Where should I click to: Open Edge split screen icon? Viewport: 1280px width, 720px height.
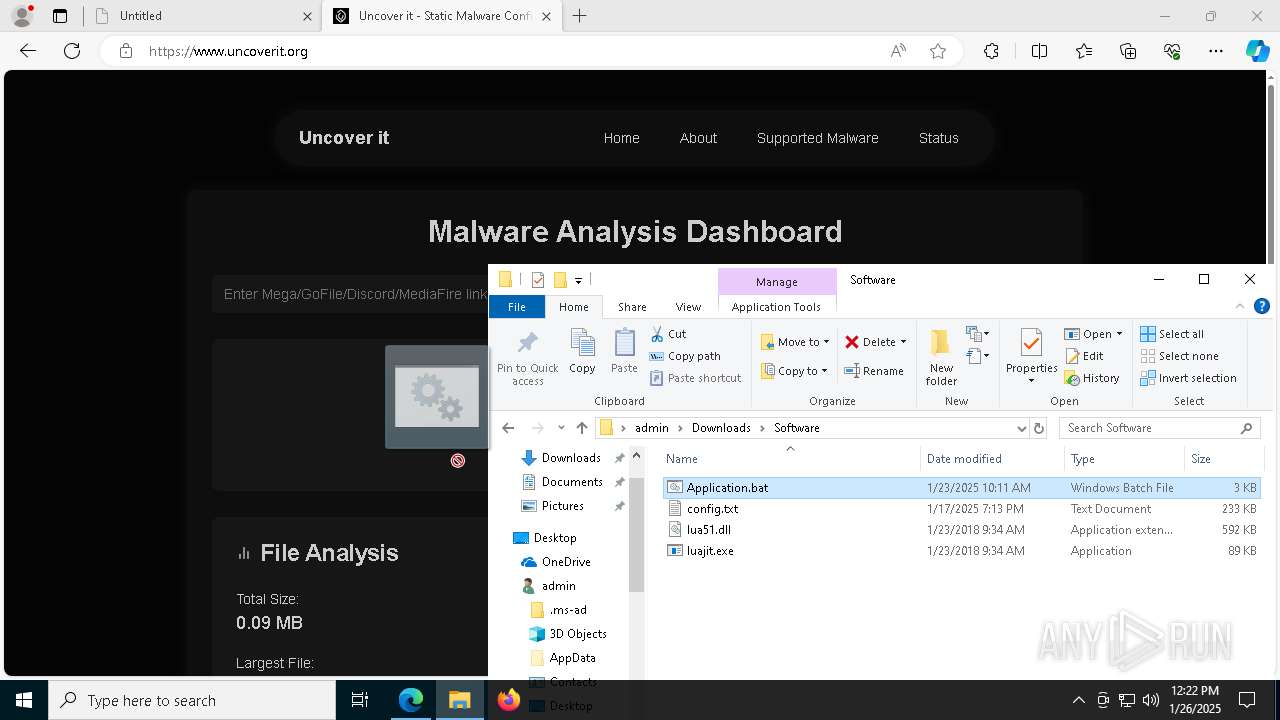pyautogui.click(x=1039, y=51)
